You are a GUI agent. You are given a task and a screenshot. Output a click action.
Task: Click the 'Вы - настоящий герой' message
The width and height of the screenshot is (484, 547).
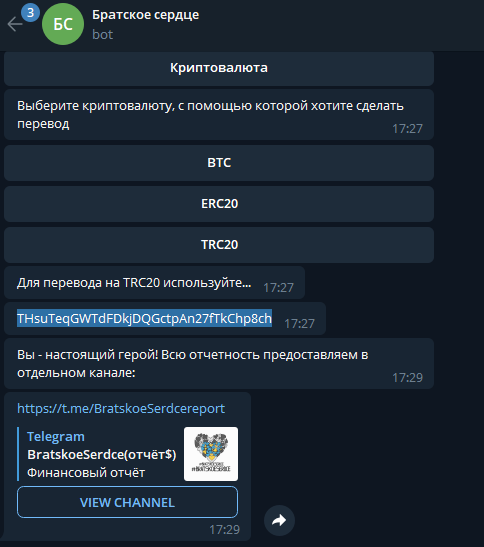pos(219,364)
